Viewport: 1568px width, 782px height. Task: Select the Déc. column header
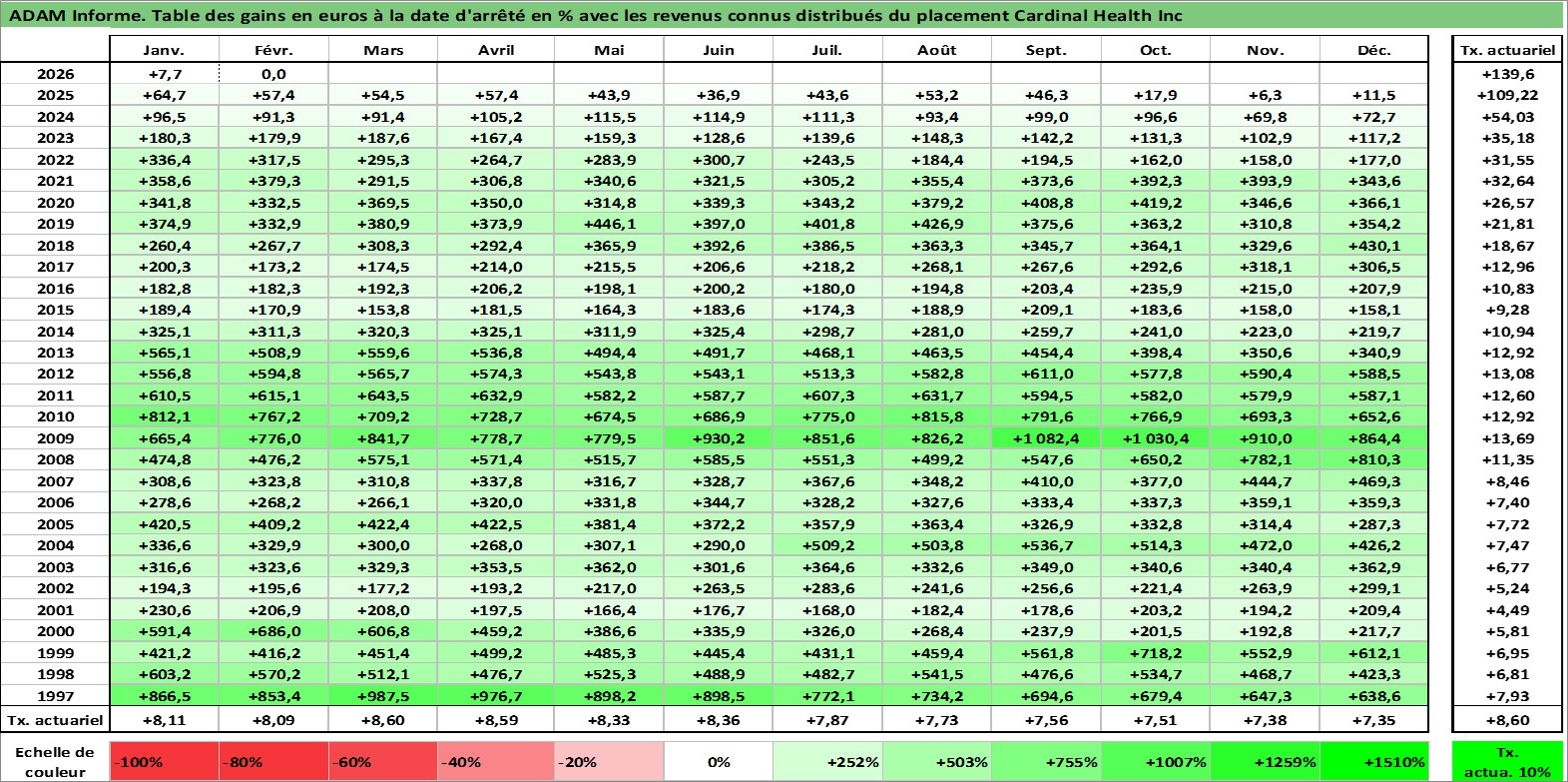click(x=1374, y=50)
